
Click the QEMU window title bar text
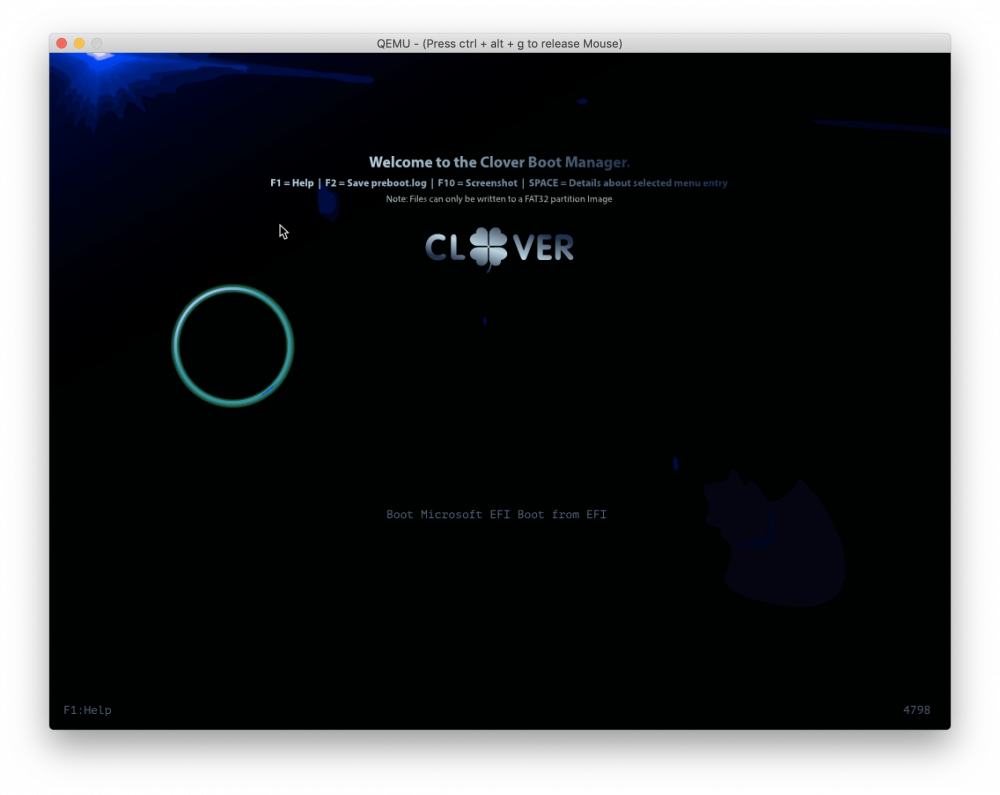click(499, 43)
